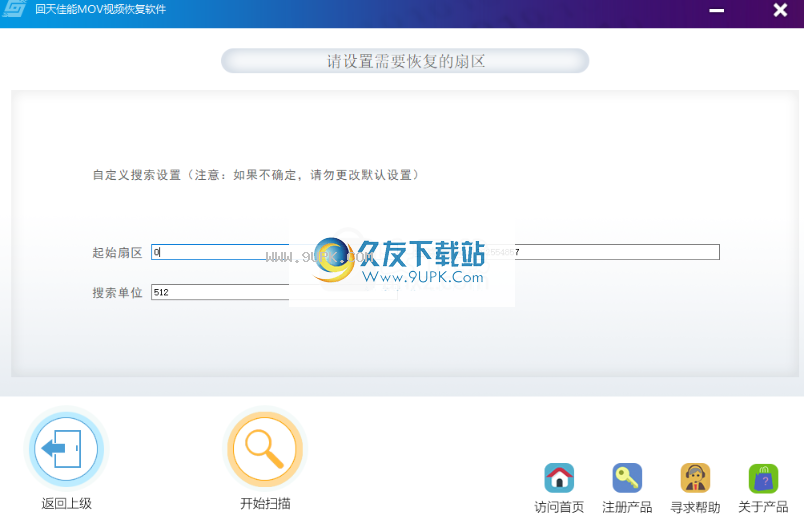Open 注册产品 key icon
The width and height of the screenshot is (804, 520).
(627, 477)
